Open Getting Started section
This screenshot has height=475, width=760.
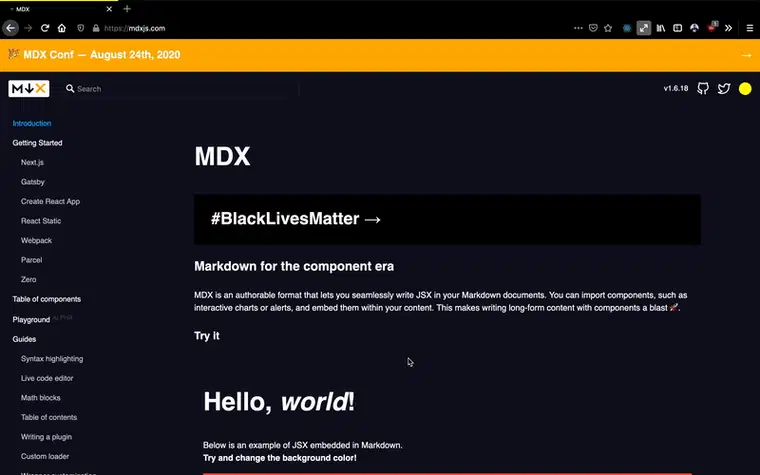click(37, 142)
